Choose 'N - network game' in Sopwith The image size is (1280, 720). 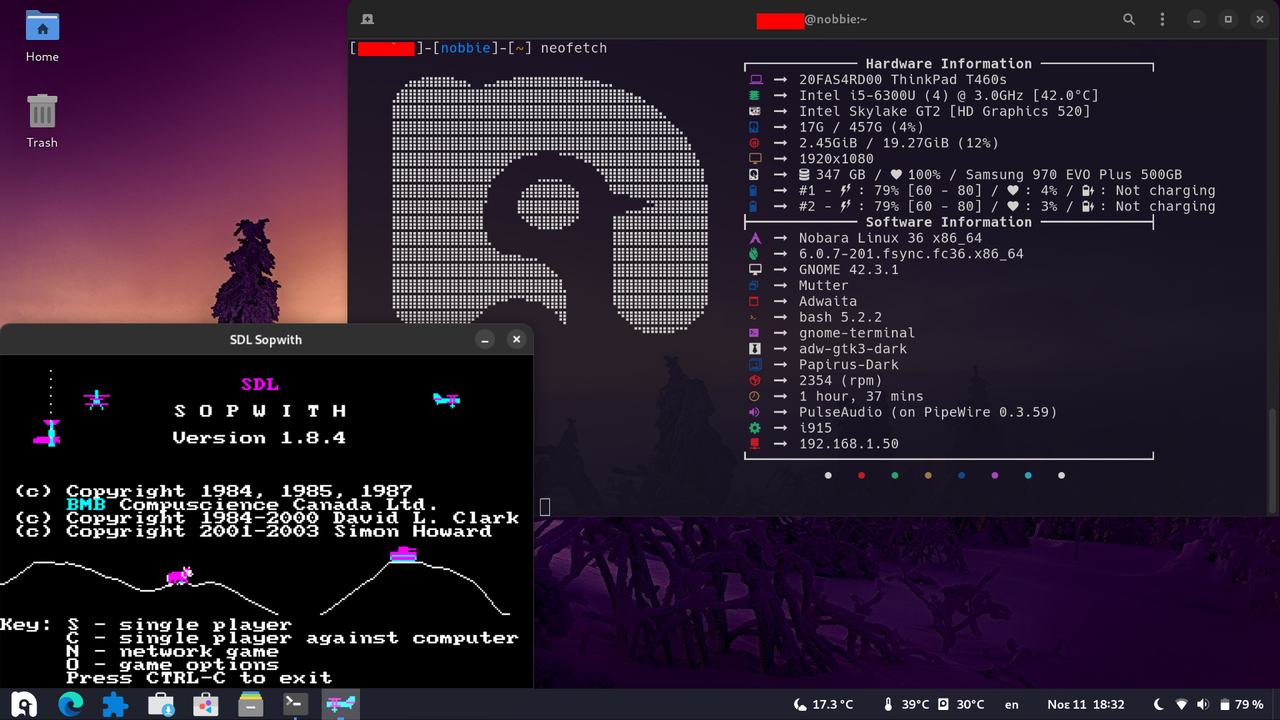click(172, 651)
